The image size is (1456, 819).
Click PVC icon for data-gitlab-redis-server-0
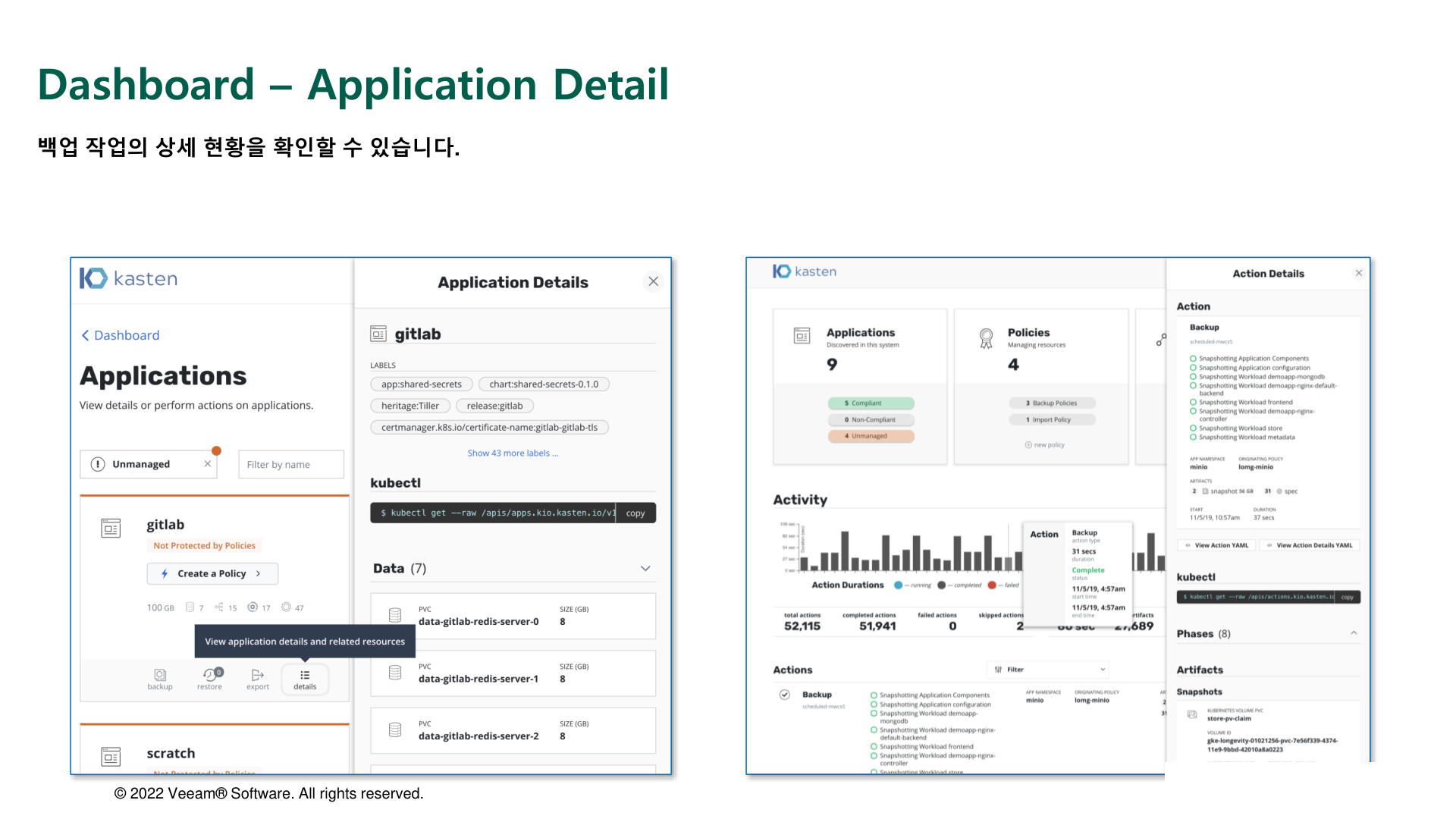(x=395, y=615)
